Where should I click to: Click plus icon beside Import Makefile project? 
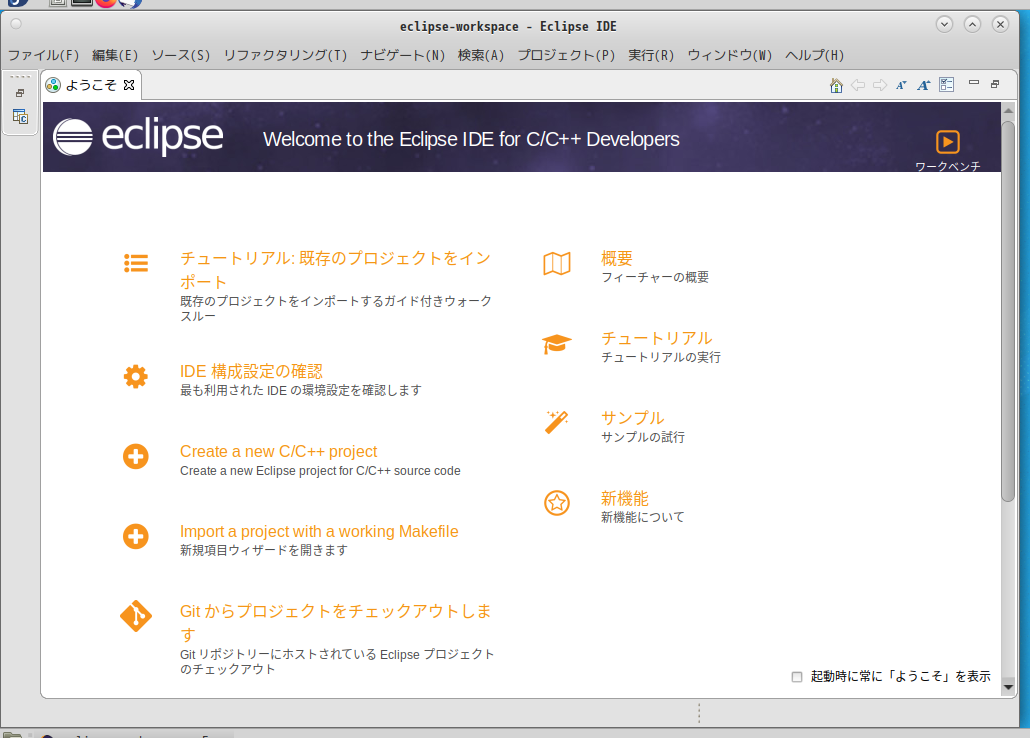(136, 537)
